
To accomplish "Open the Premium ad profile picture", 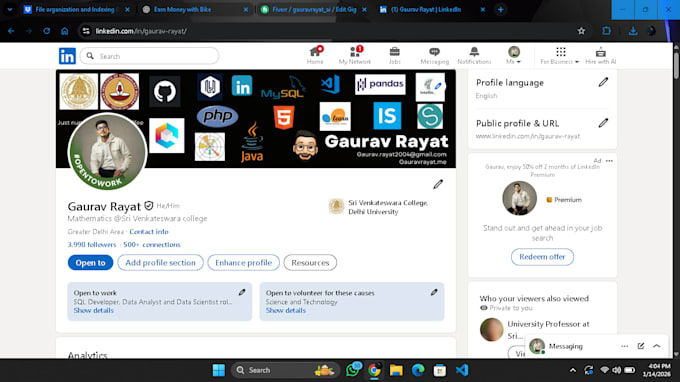I will pos(520,198).
